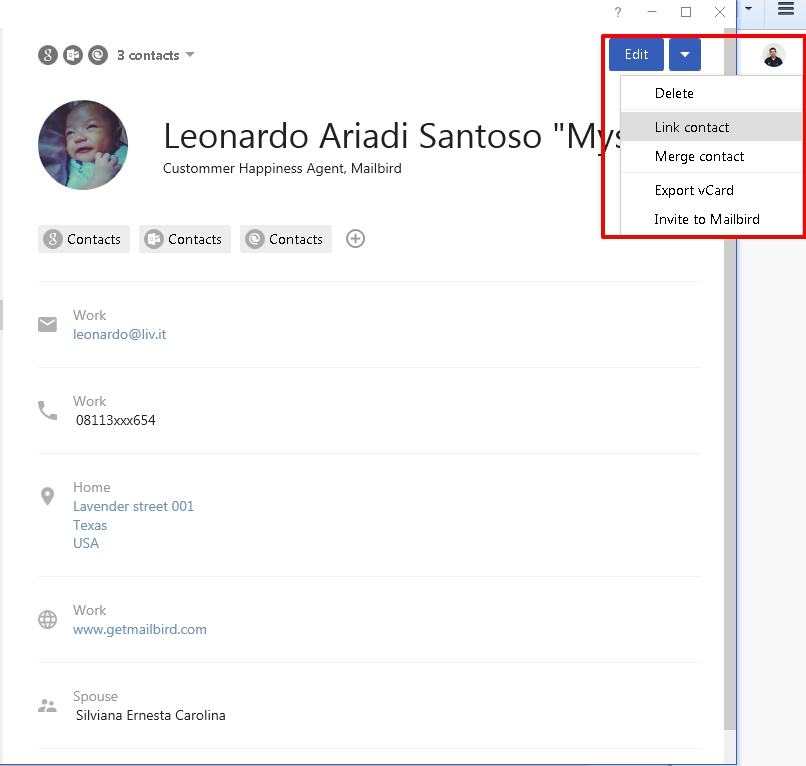
Task: Click Invite to Mailbird menu entry
Action: [x=711, y=219]
